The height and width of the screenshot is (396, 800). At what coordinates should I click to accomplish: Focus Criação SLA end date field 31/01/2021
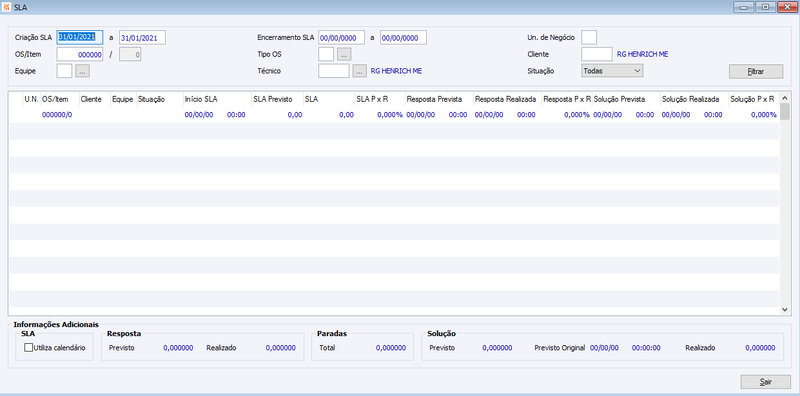[142, 38]
